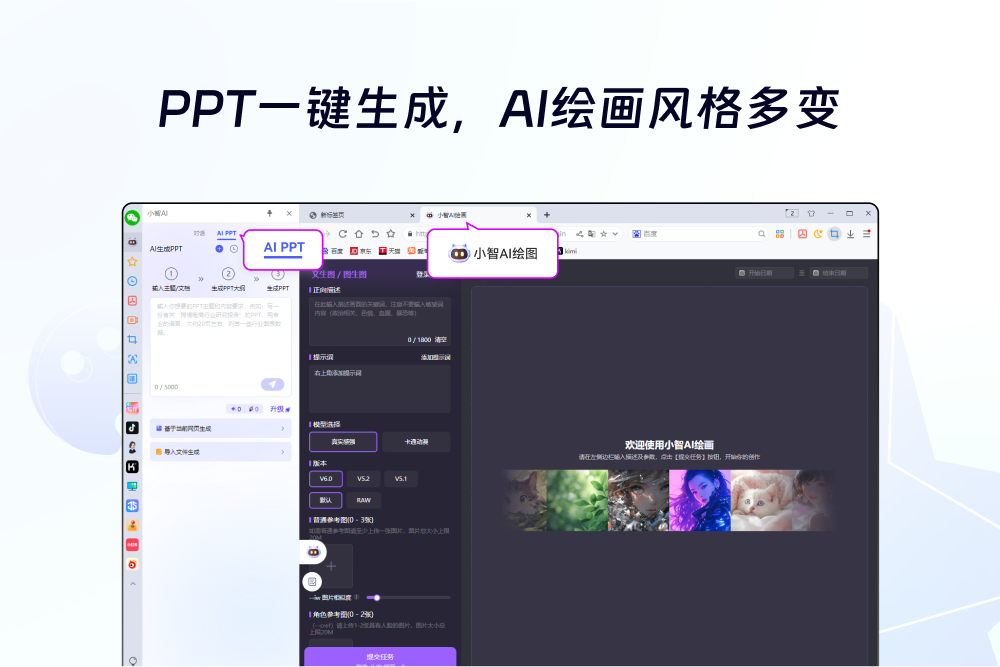Click the 升级 upgrade link
Screen dimensions: 1000x667
point(279,409)
